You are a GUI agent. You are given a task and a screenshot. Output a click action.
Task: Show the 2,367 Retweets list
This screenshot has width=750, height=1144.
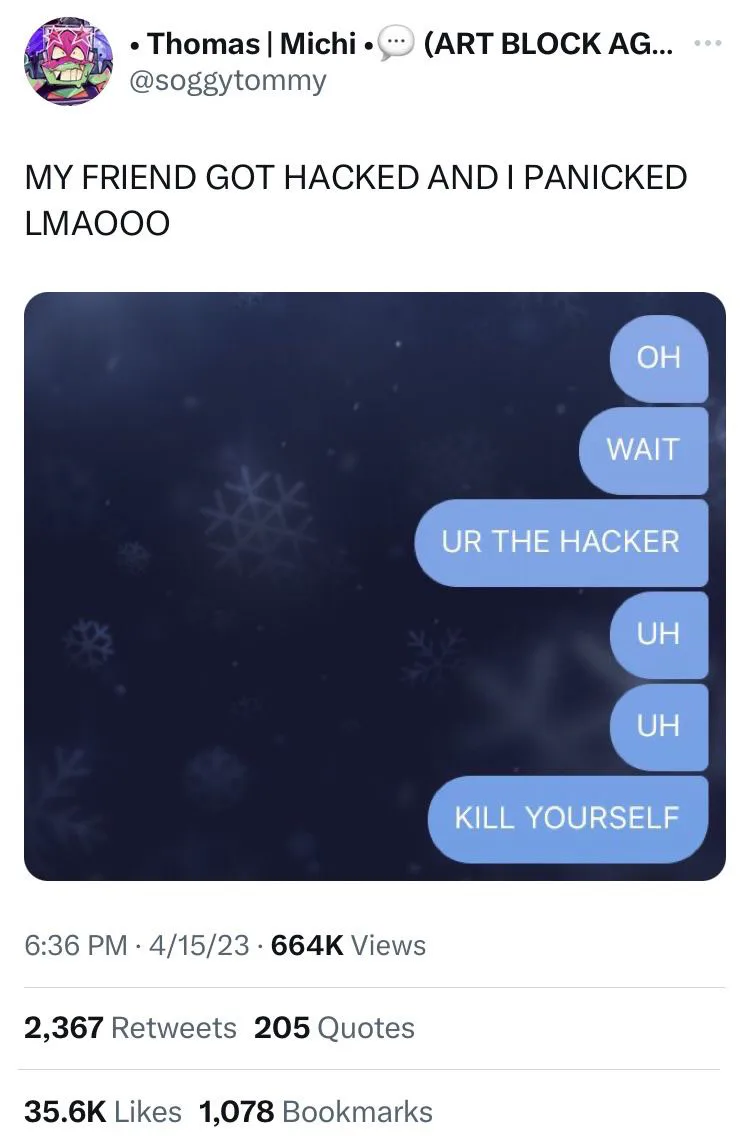(131, 1028)
